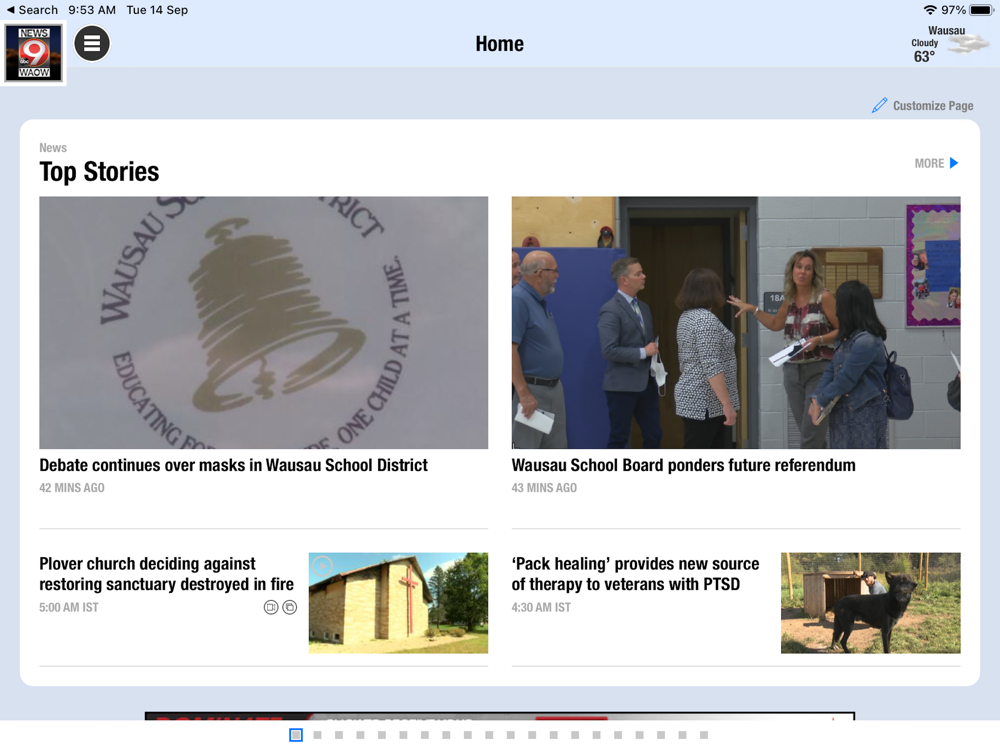Tap the cloudy weather icon for Wausau

click(x=968, y=45)
